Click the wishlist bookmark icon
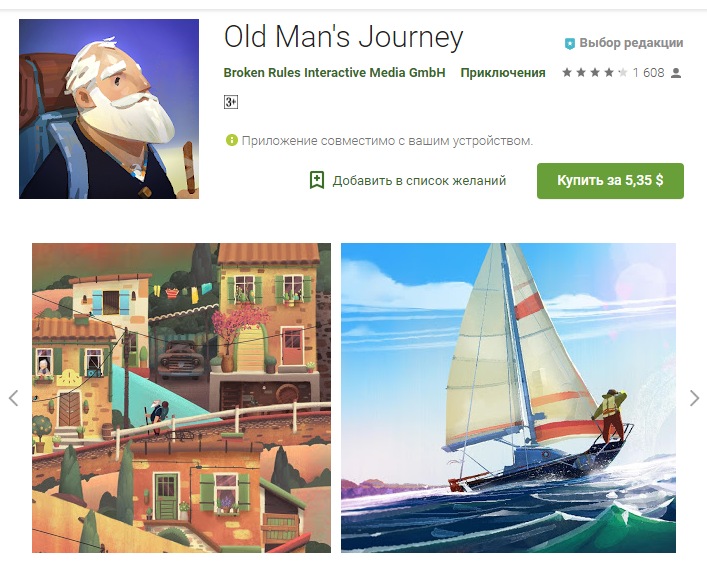 [x=317, y=180]
